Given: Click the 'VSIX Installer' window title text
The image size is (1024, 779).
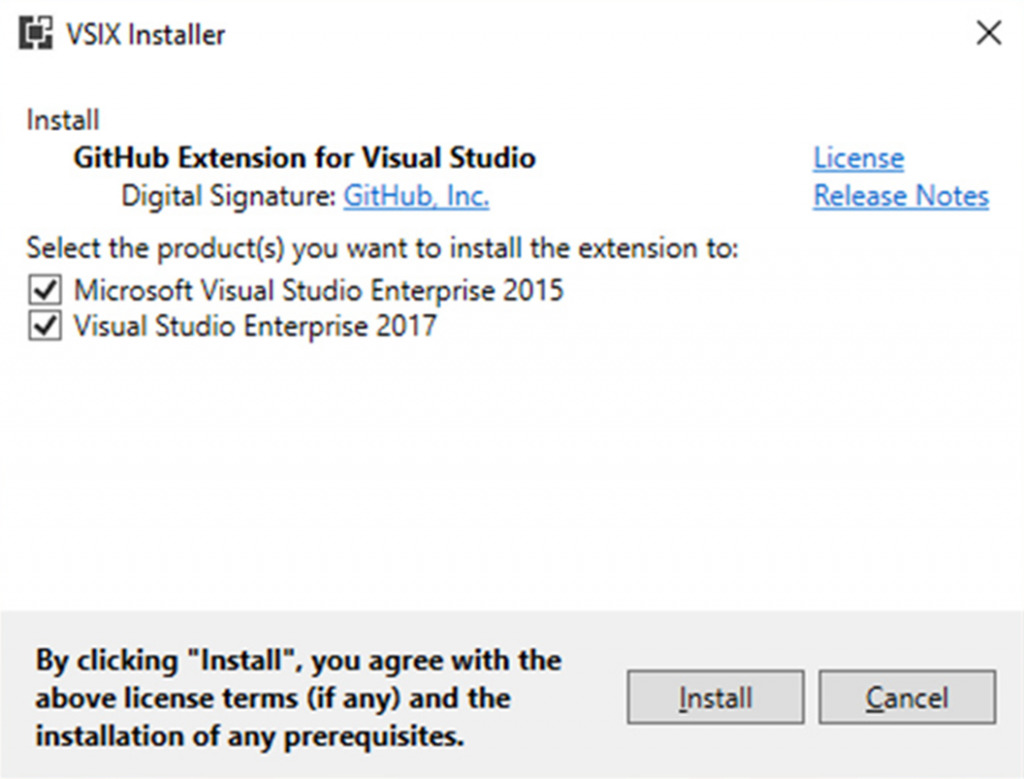Looking at the screenshot, I should click(146, 35).
